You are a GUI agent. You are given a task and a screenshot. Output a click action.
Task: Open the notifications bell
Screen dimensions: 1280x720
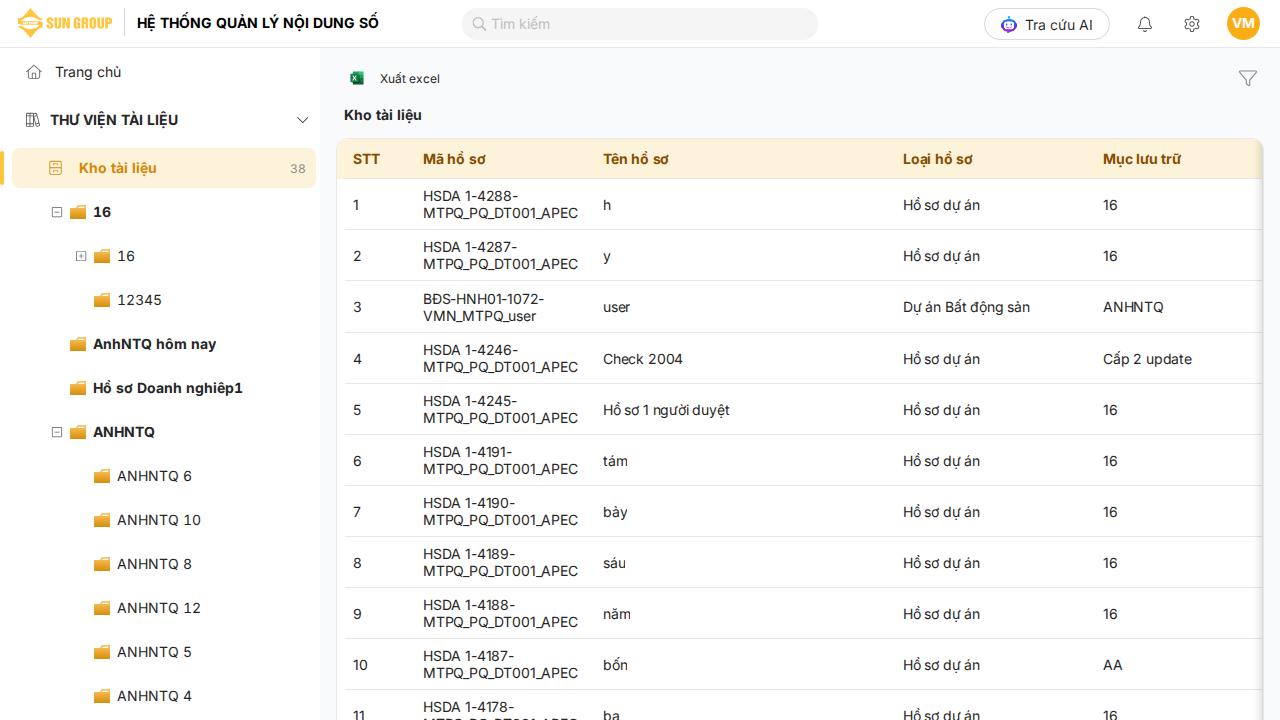tap(1145, 24)
